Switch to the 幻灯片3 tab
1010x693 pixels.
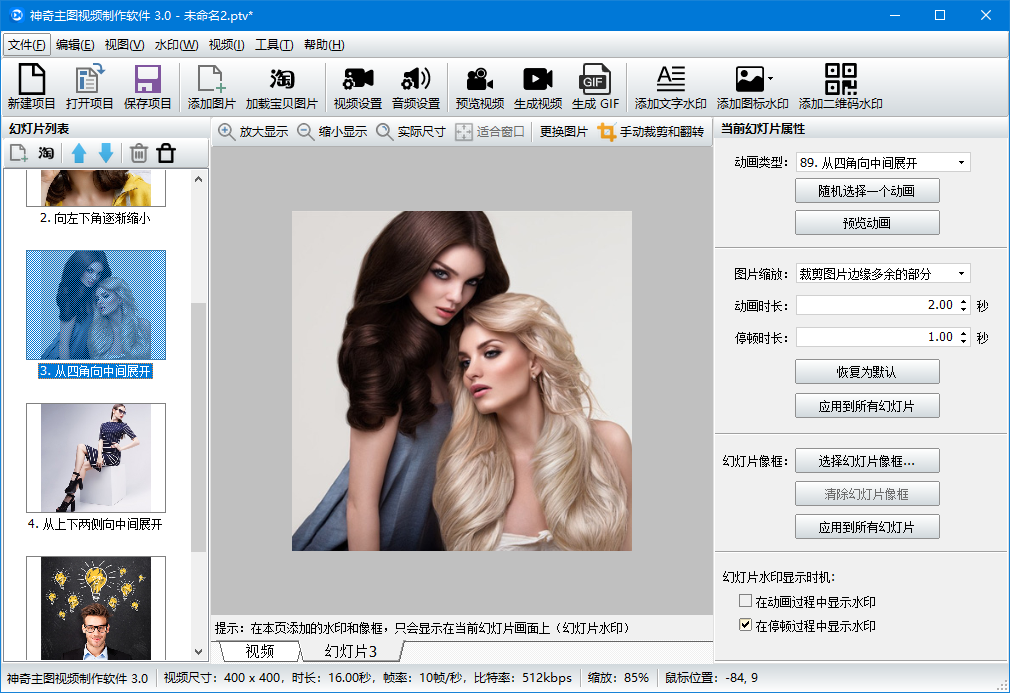pyautogui.click(x=351, y=651)
